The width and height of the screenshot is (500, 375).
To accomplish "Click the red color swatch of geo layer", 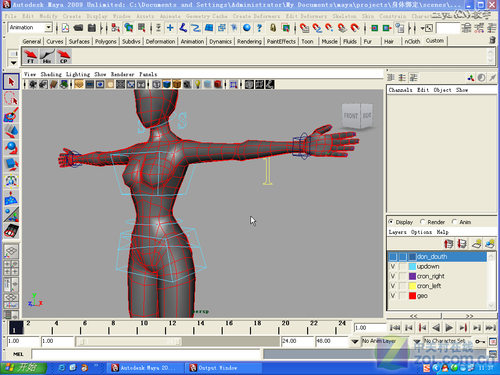I will pos(412,296).
